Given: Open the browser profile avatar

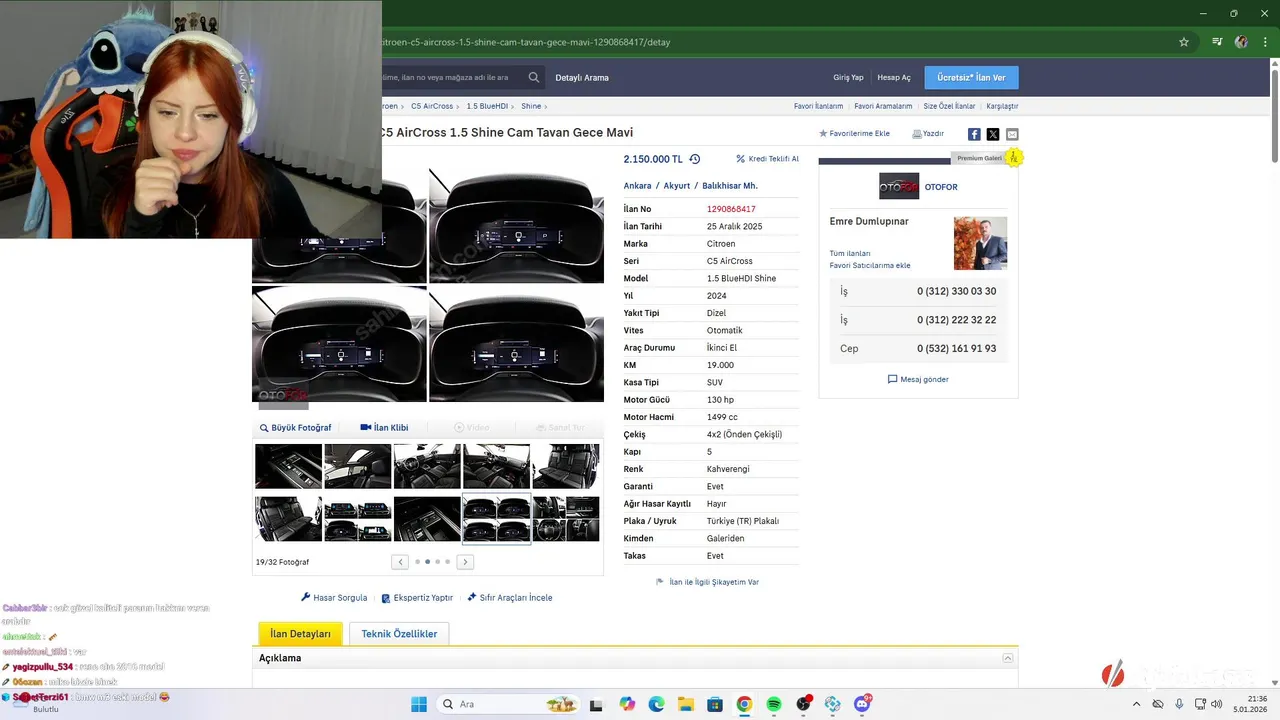Looking at the screenshot, I should (1241, 42).
